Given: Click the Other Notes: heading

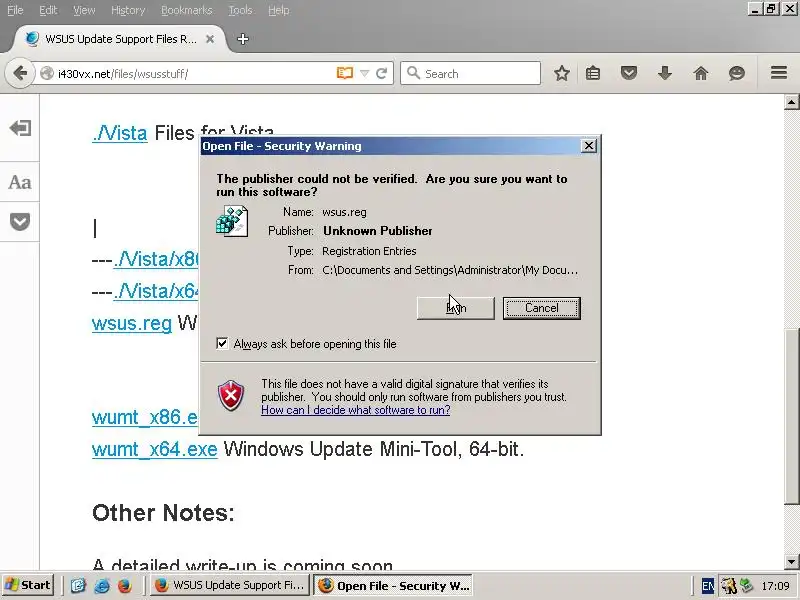Looking at the screenshot, I should (x=163, y=513).
